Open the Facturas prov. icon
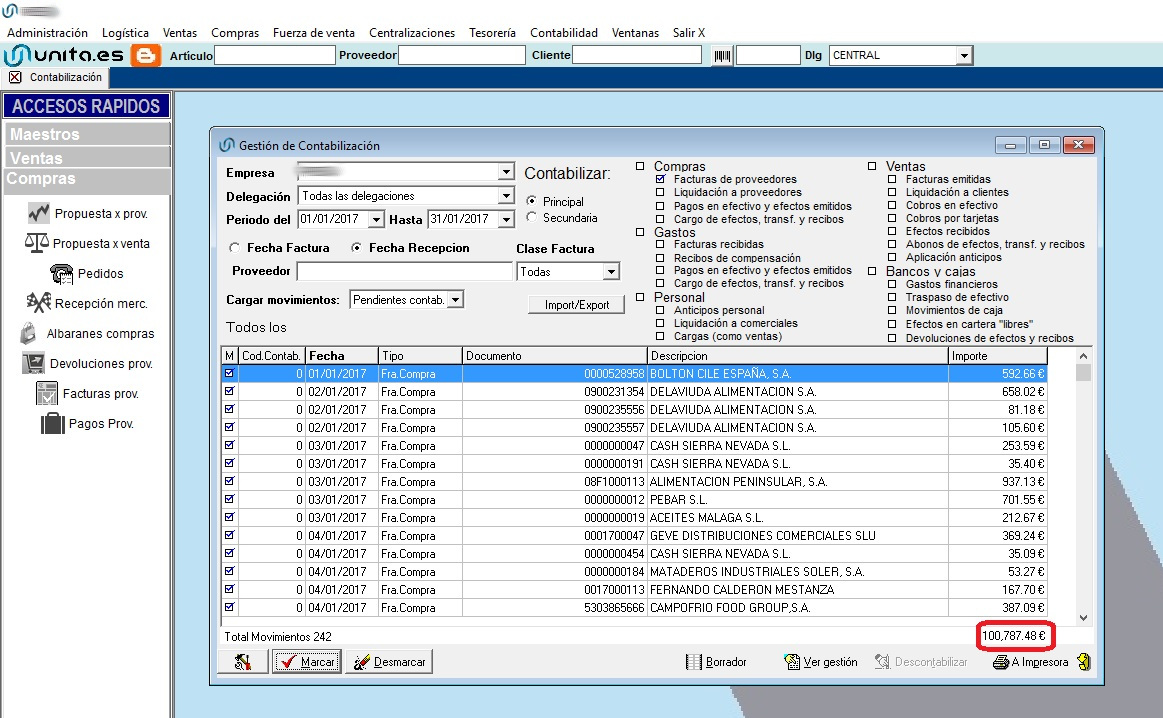Viewport: 1163px width, 718px height. pyautogui.click(x=47, y=393)
